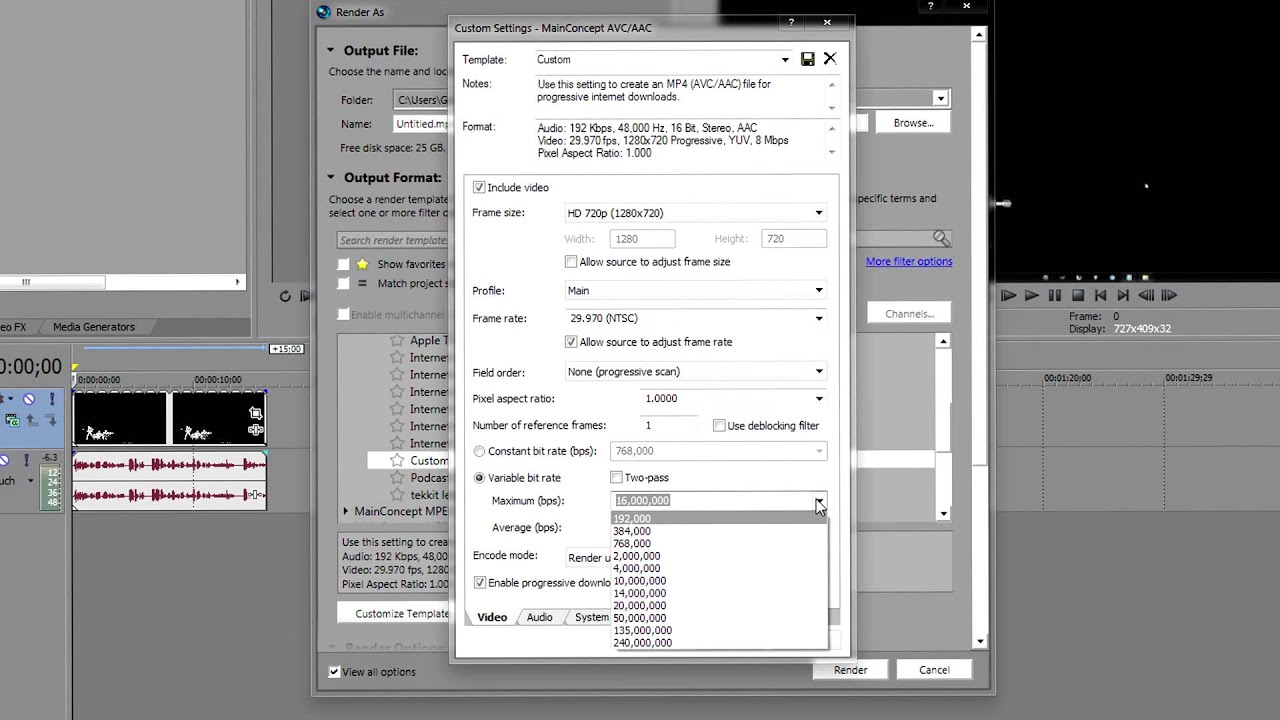Select Constant bit rate radio button

point(479,451)
